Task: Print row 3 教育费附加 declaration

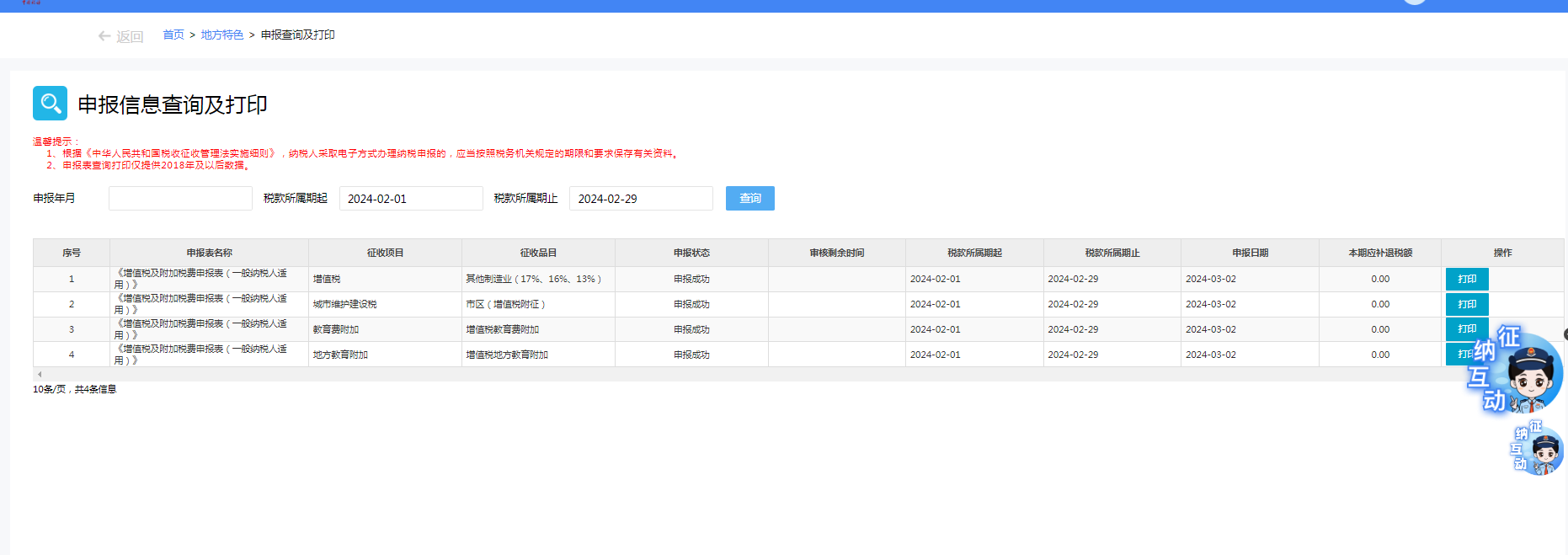Action: tap(1466, 329)
